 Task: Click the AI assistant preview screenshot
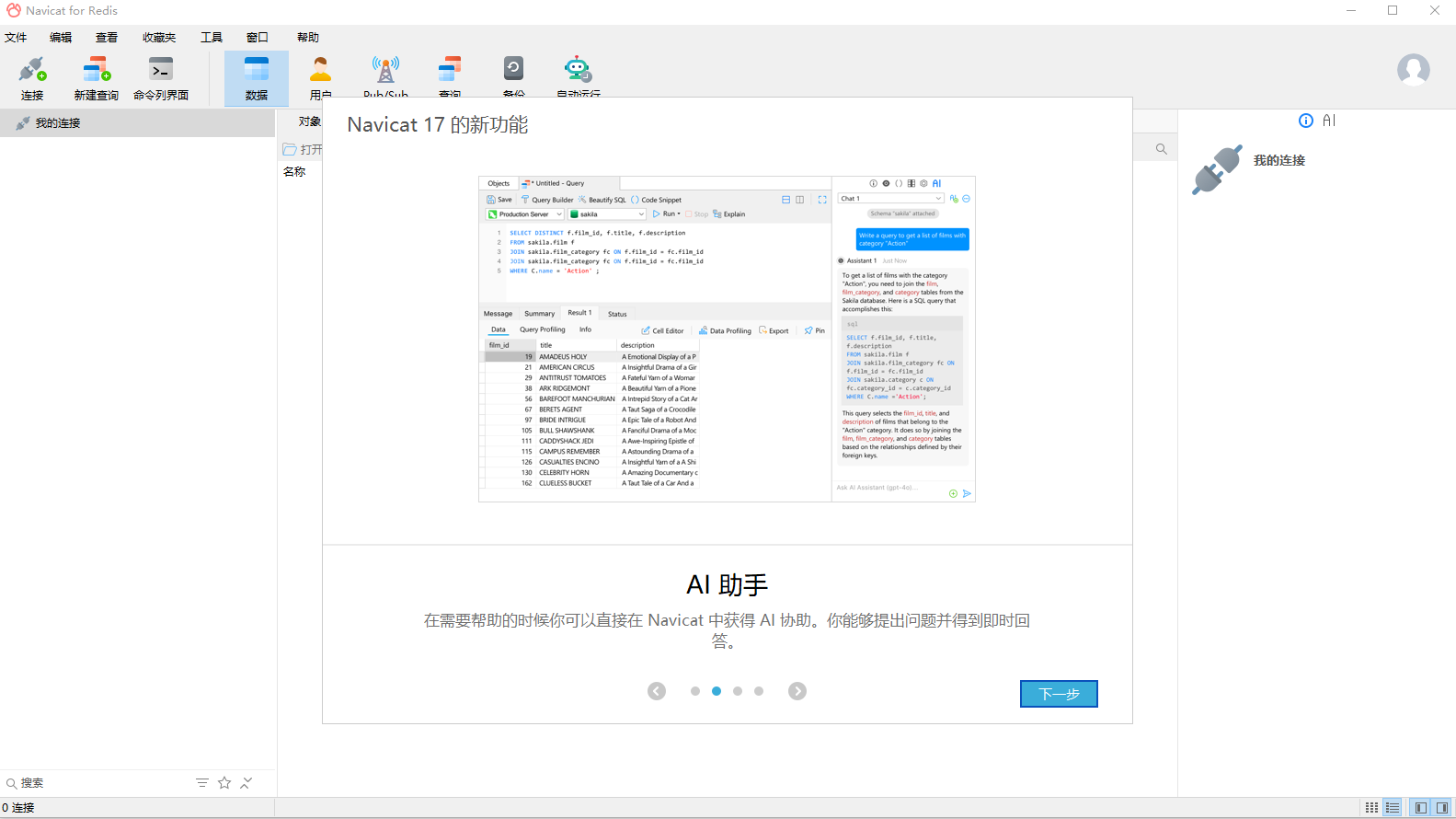pyautogui.click(x=727, y=339)
